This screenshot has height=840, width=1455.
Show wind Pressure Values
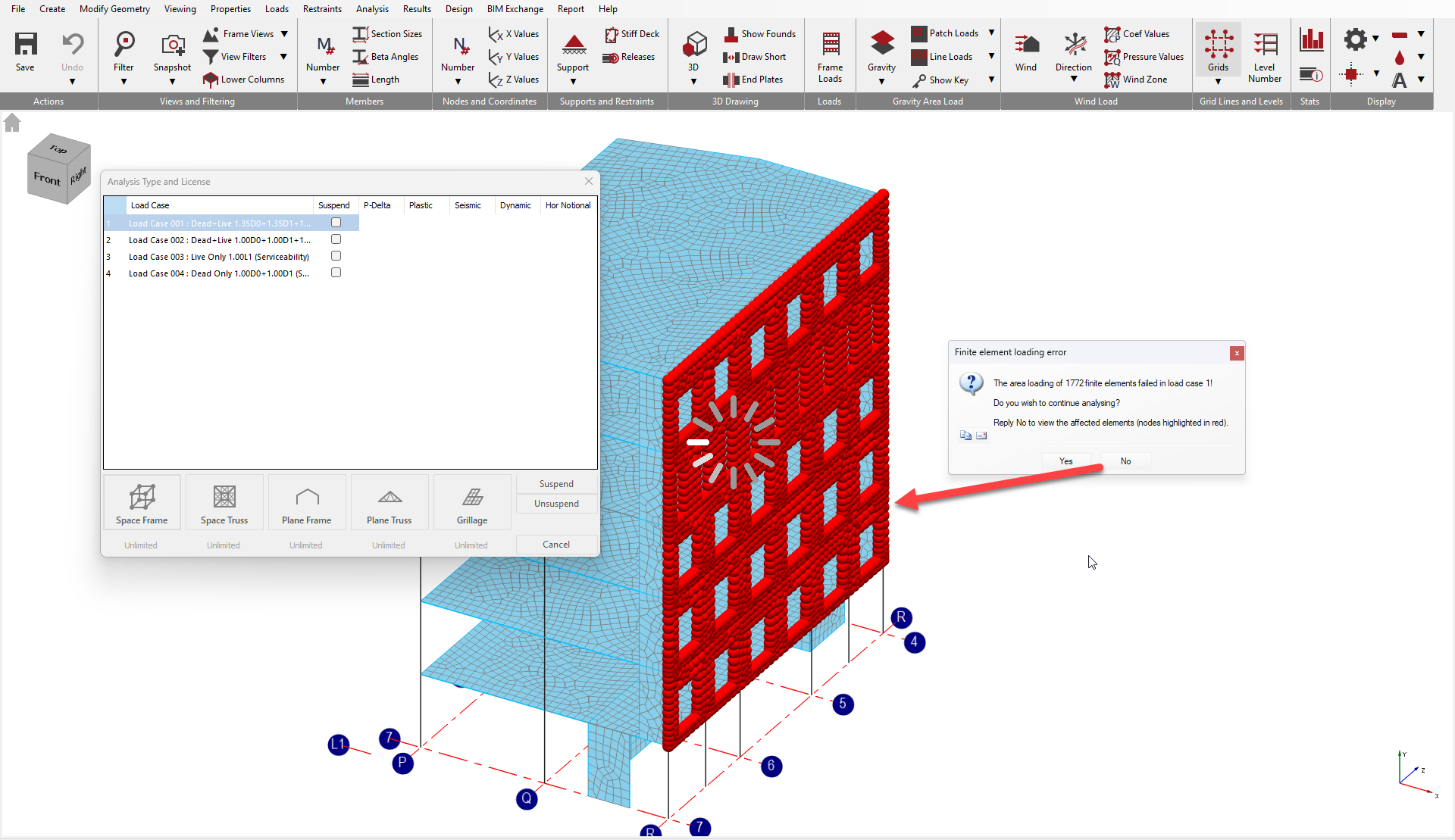click(x=1144, y=57)
